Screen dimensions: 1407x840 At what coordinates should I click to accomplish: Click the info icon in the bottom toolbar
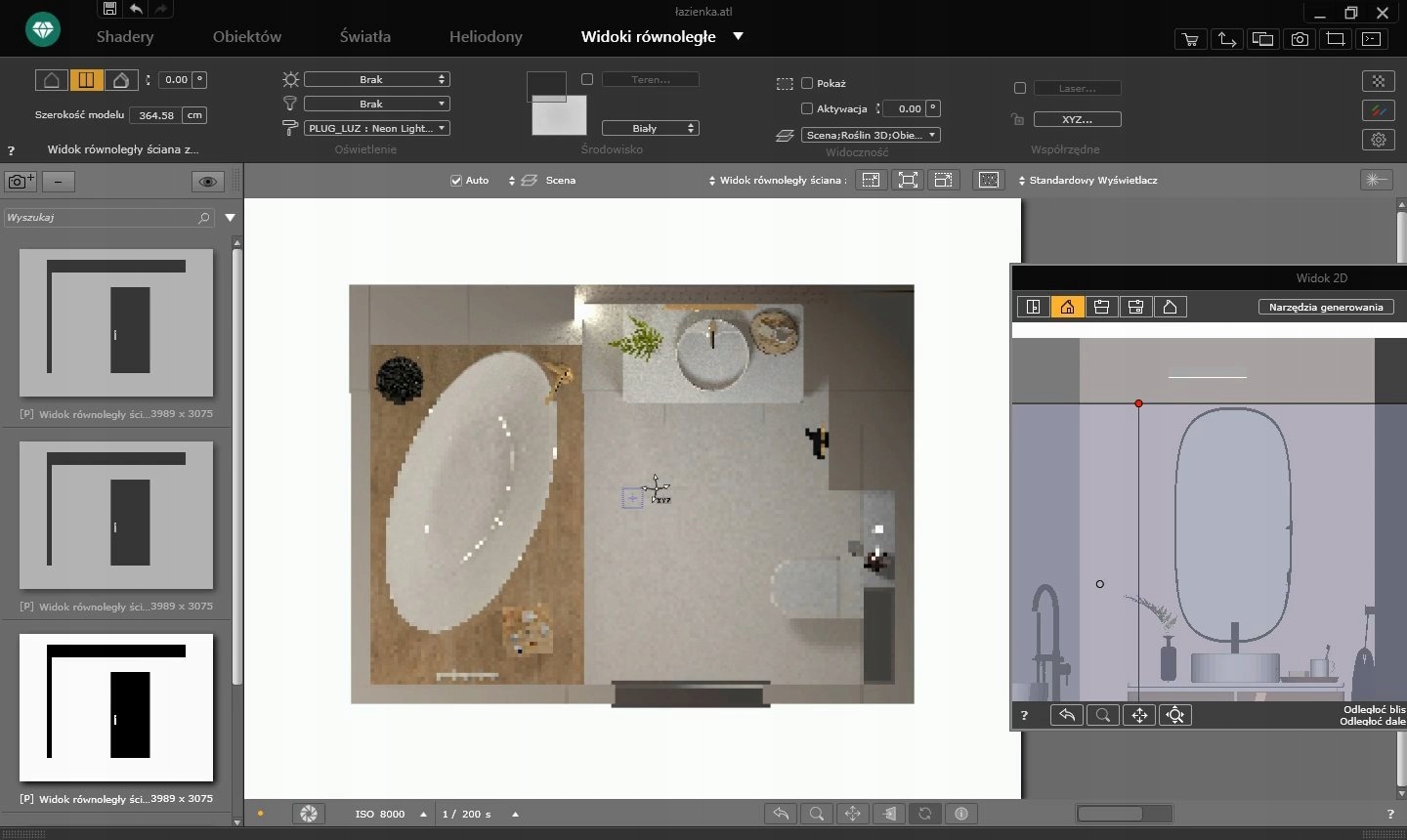tap(961, 814)
